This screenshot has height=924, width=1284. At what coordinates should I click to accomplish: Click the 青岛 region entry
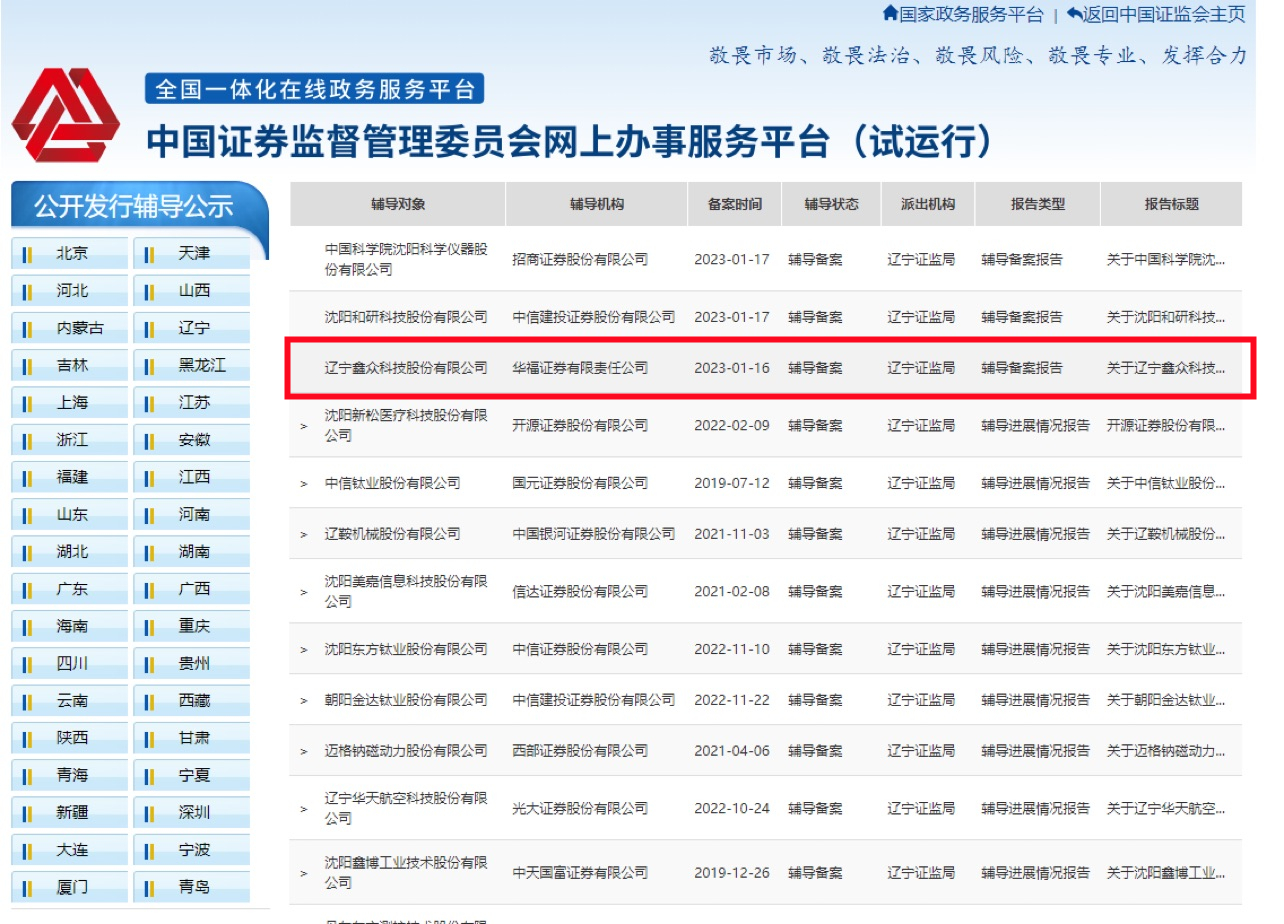pyautogui.click(x=193, y=888)
